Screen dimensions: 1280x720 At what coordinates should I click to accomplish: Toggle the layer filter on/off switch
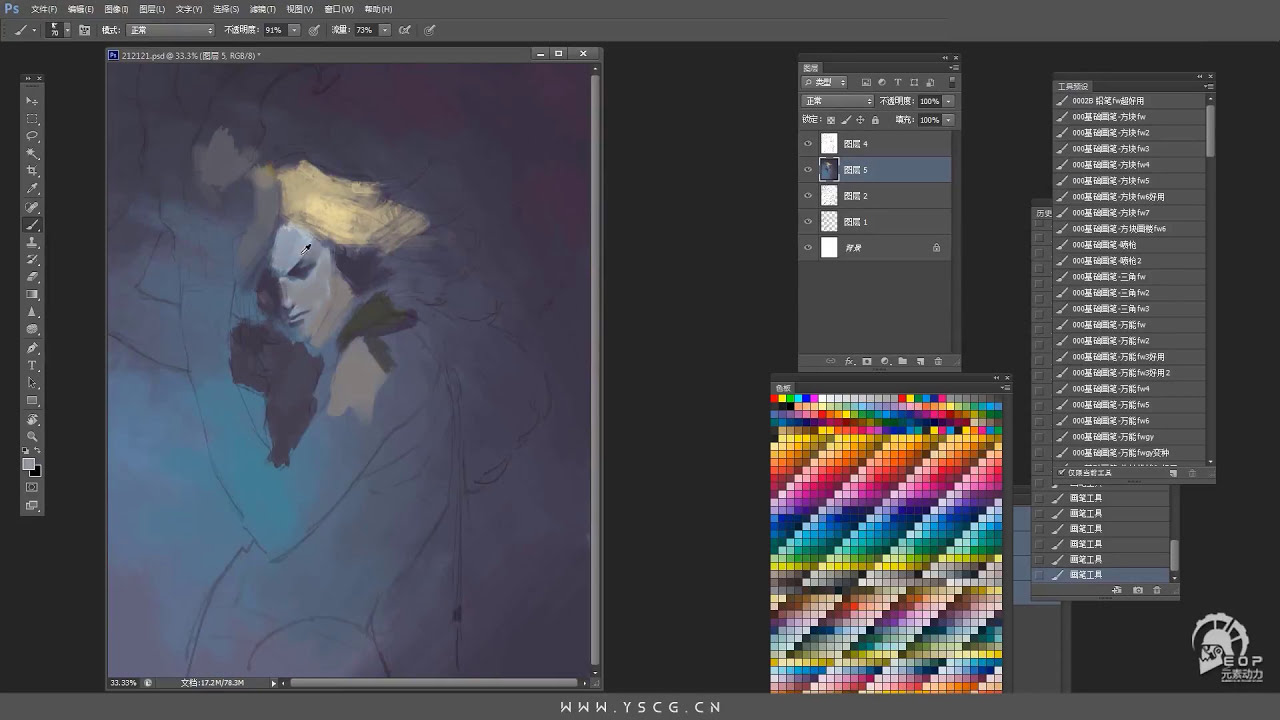pyautogui.click(x=952, y=82)
